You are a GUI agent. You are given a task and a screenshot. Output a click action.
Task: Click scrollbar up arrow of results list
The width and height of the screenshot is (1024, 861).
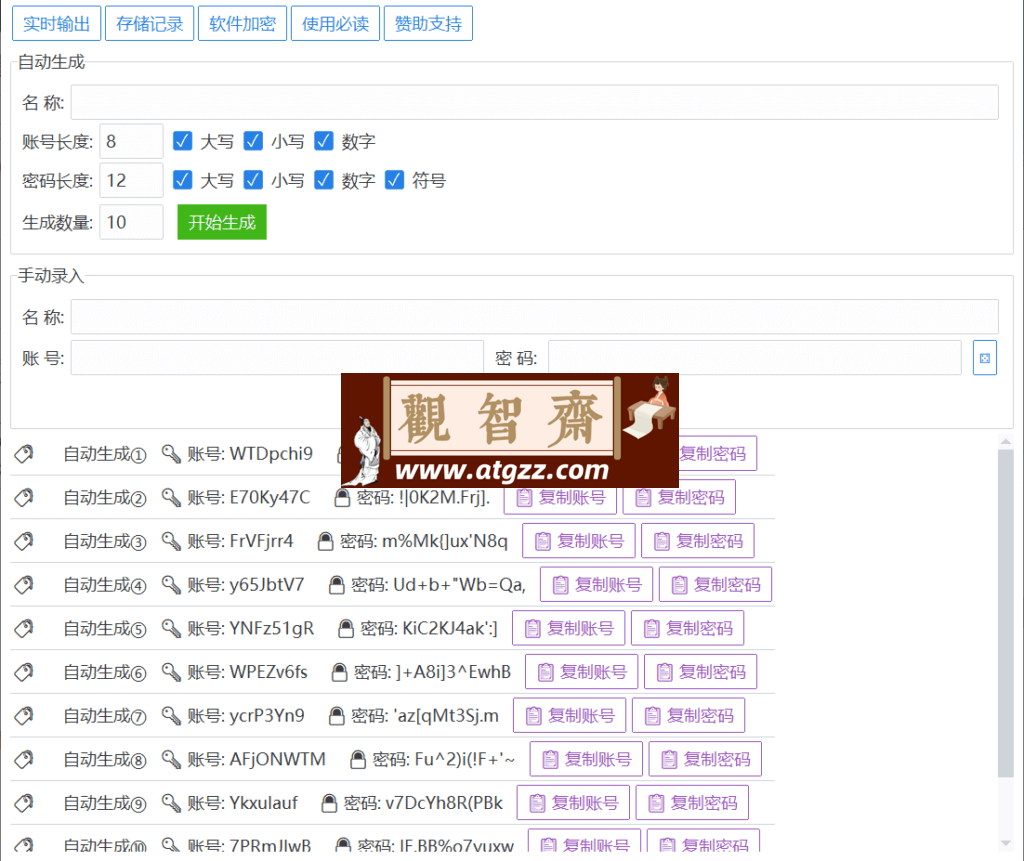tap(1006, 442)
